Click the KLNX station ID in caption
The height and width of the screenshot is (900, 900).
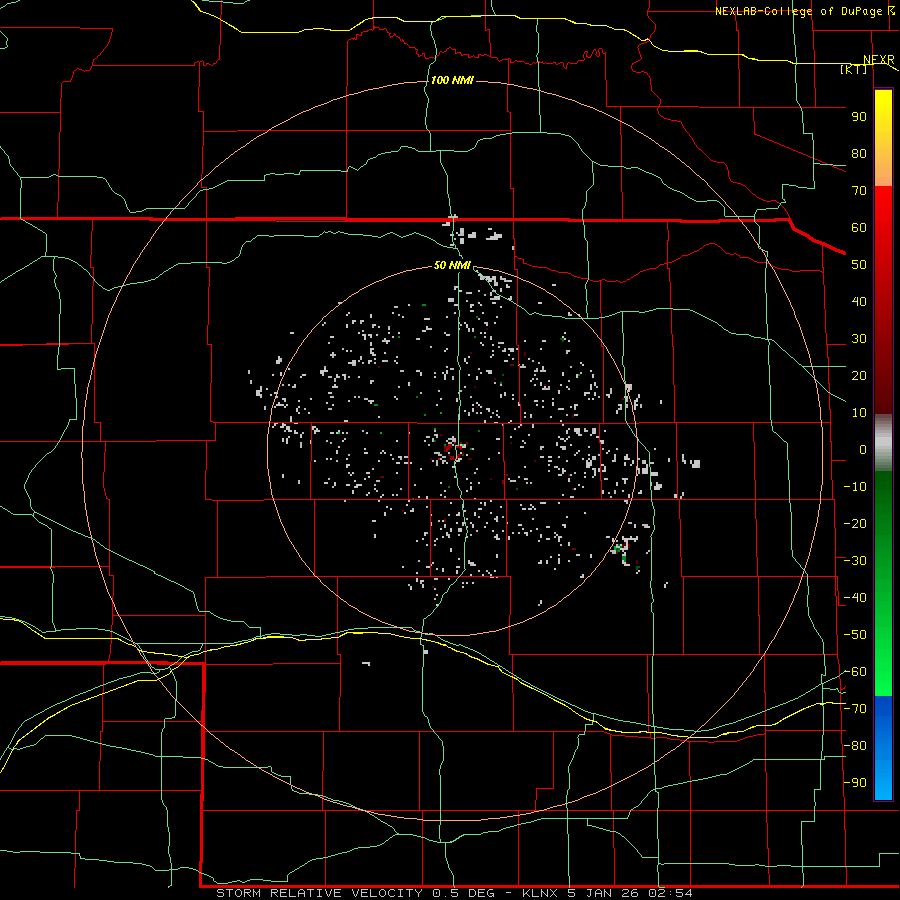(542, 893)
